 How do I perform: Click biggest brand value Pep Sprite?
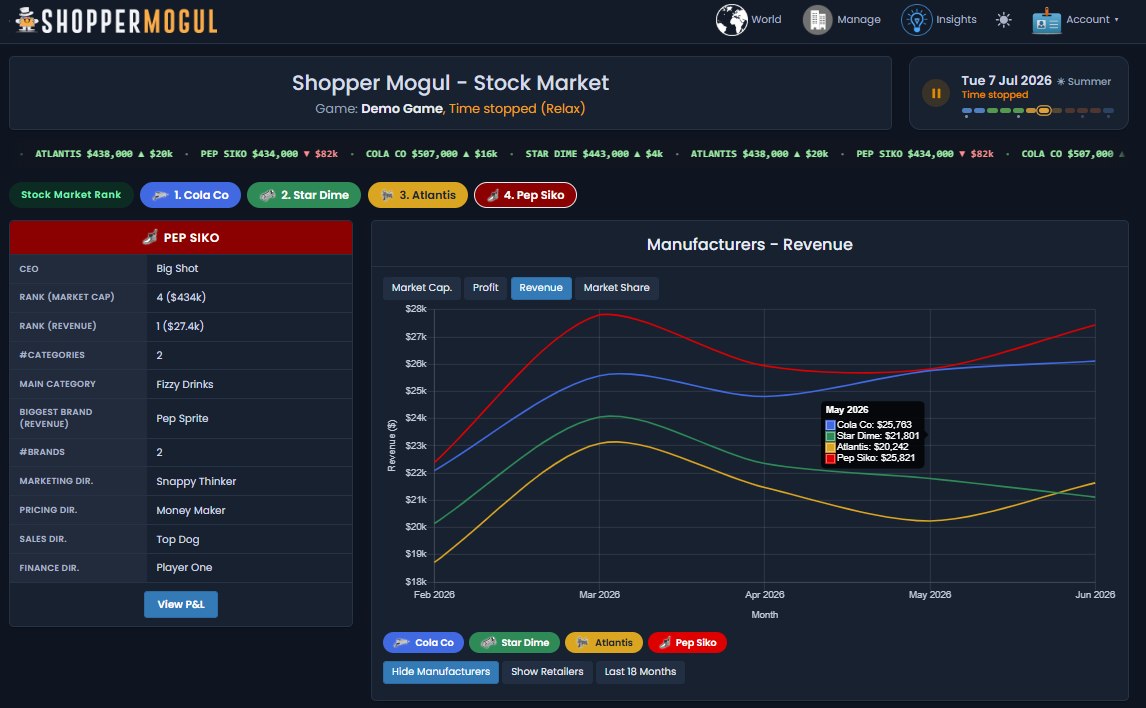click(x=182, y=419)
